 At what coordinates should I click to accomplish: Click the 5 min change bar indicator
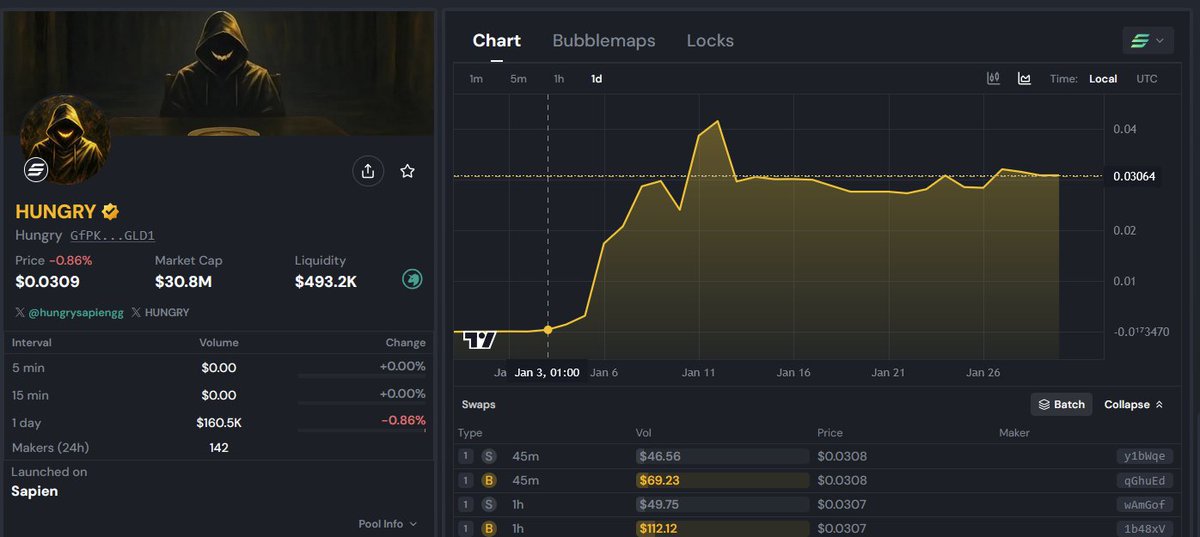pos(362,376)
